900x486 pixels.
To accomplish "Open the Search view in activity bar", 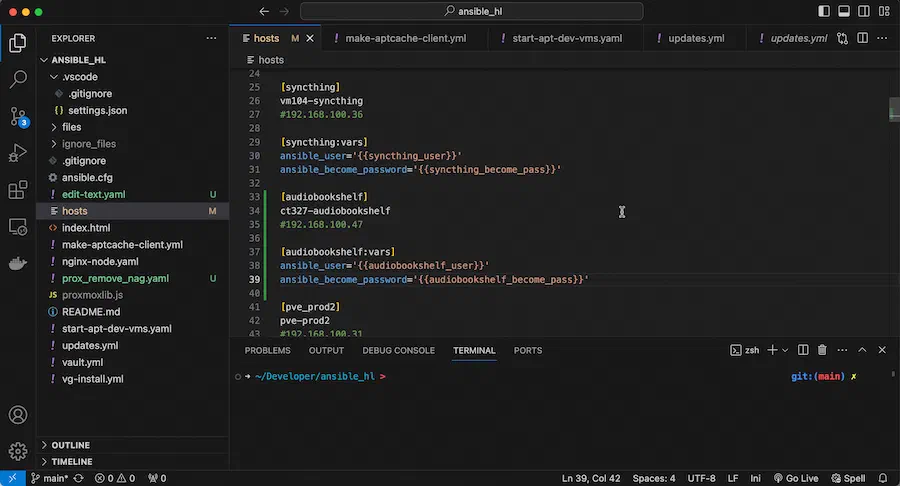I will point(18,79).
